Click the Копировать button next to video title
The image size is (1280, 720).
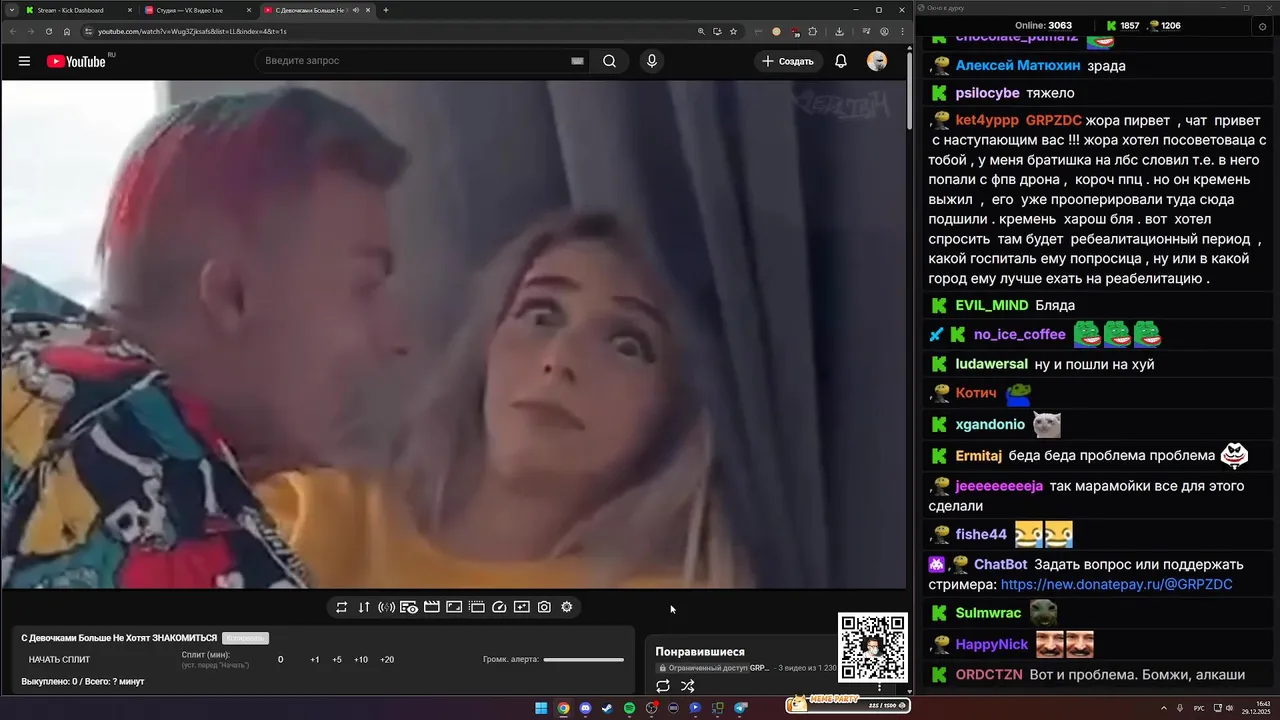point(246,638)
